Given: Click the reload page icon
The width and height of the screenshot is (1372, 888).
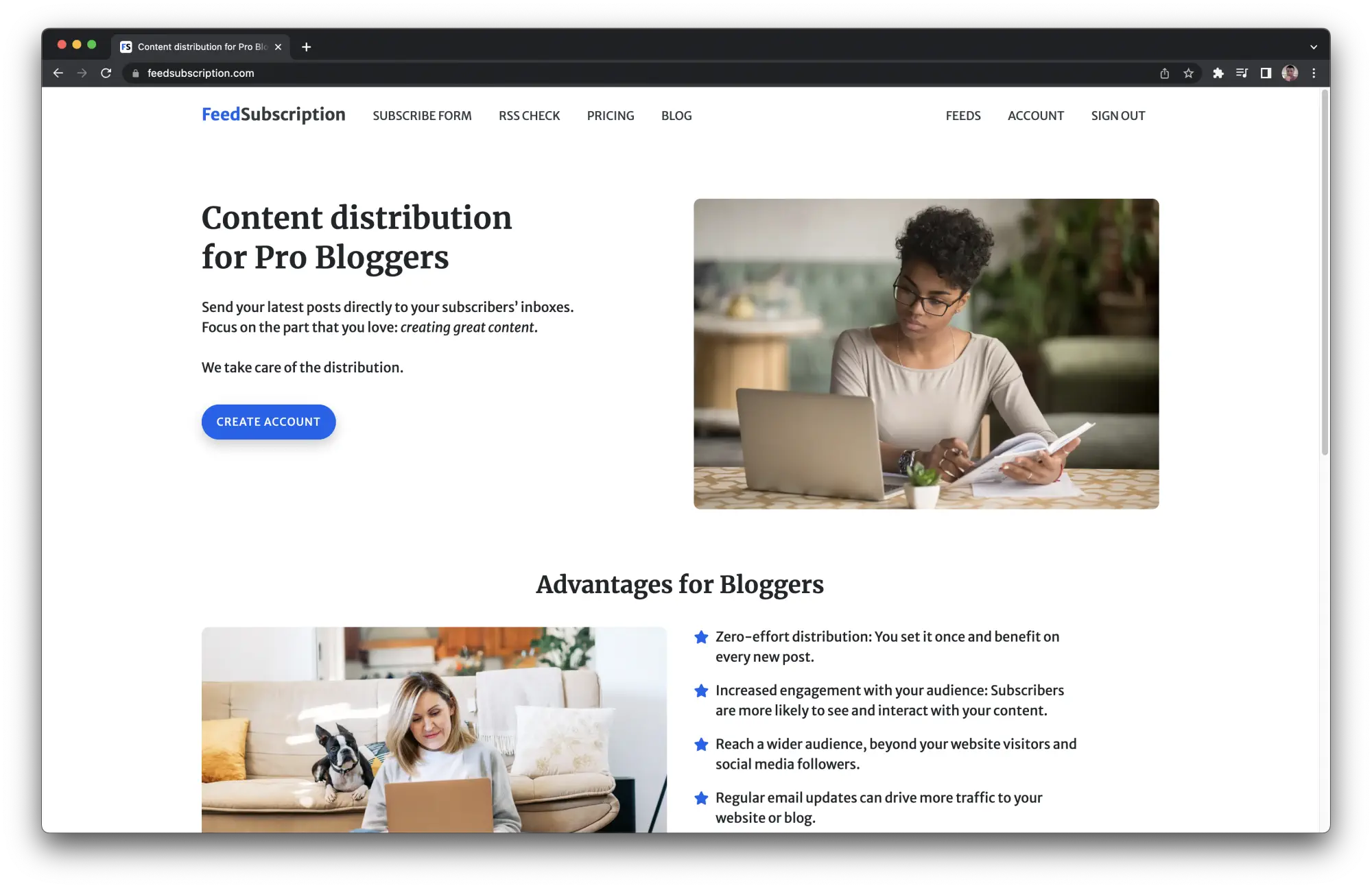Looking at the screenshot, I should (106, 72).
